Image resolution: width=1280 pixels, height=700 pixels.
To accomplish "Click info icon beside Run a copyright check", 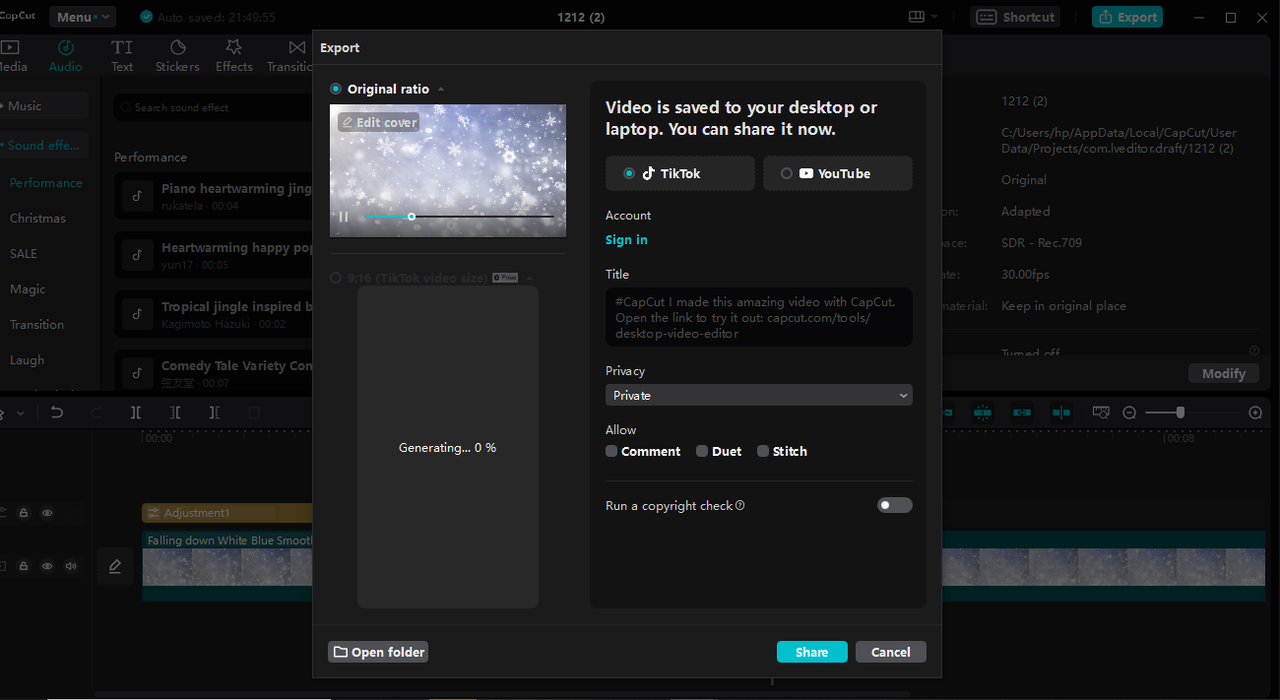I will 740,505.
